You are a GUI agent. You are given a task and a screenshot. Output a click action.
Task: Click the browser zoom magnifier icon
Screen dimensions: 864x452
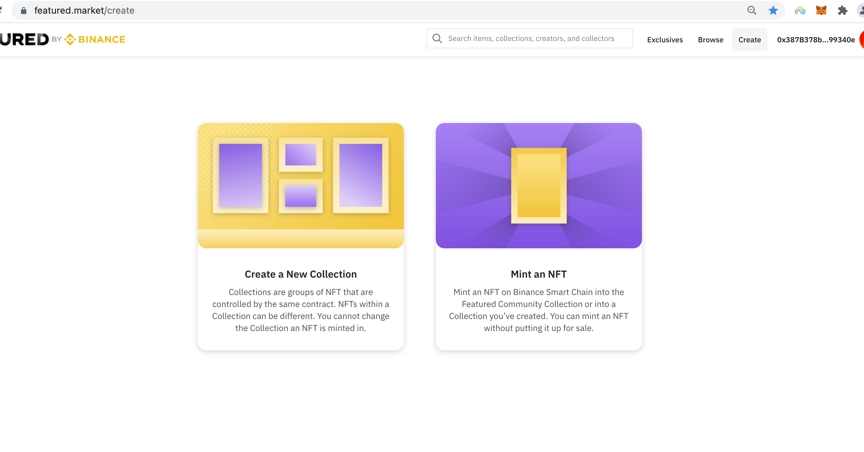pos(752,10)
